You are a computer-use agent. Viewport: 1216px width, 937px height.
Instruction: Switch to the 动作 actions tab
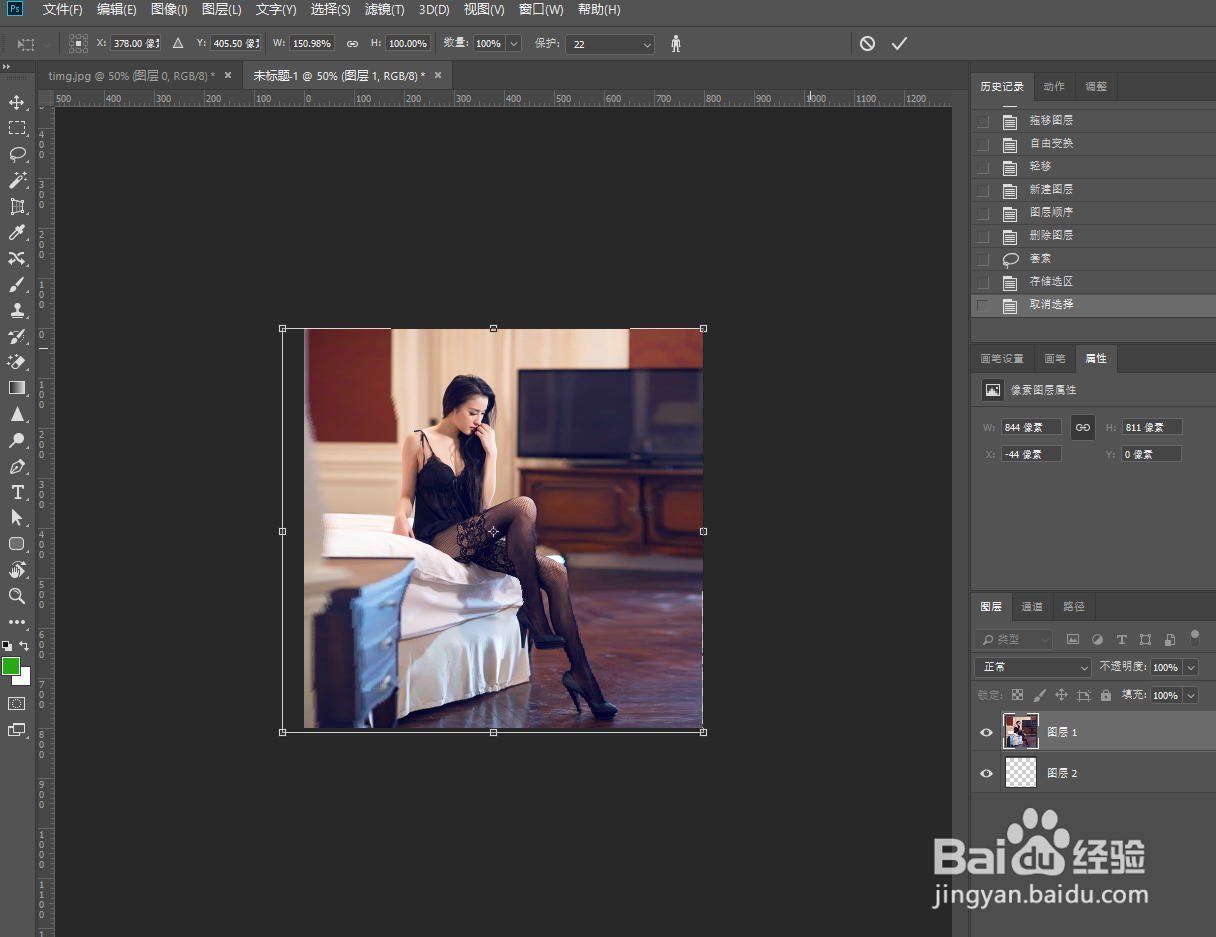point(1054,86)
